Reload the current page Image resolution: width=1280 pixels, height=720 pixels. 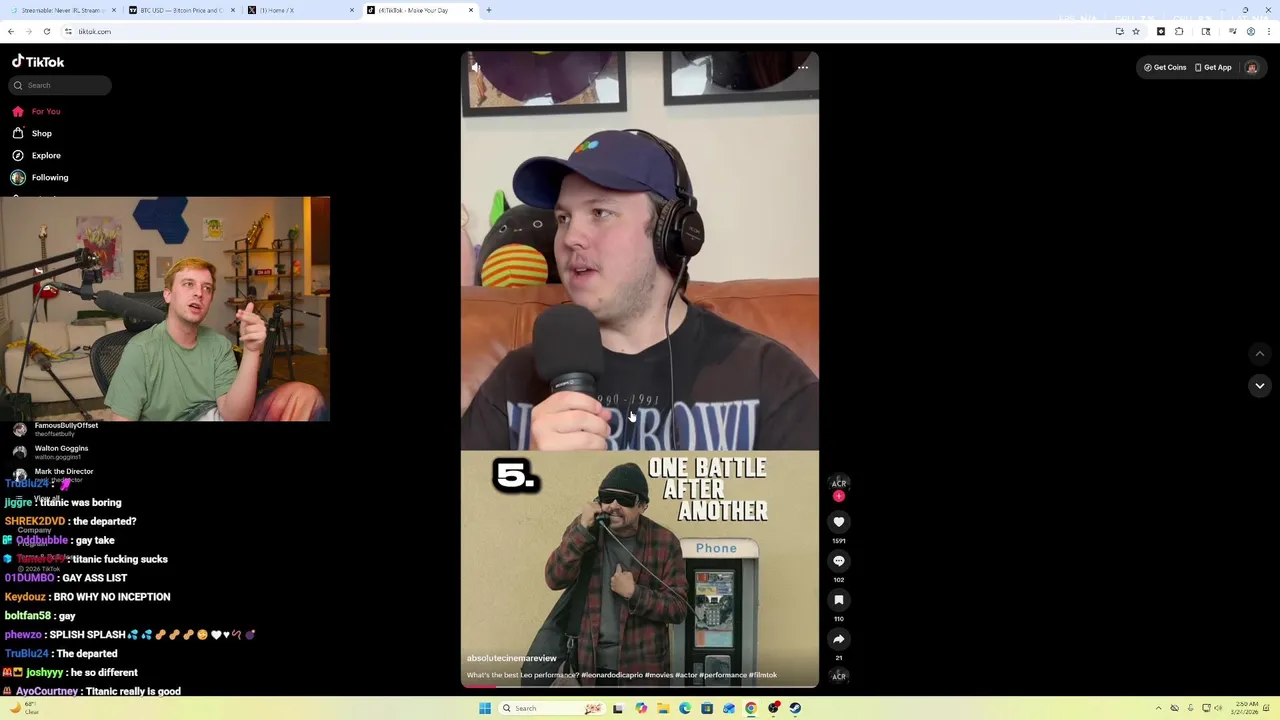46,31
